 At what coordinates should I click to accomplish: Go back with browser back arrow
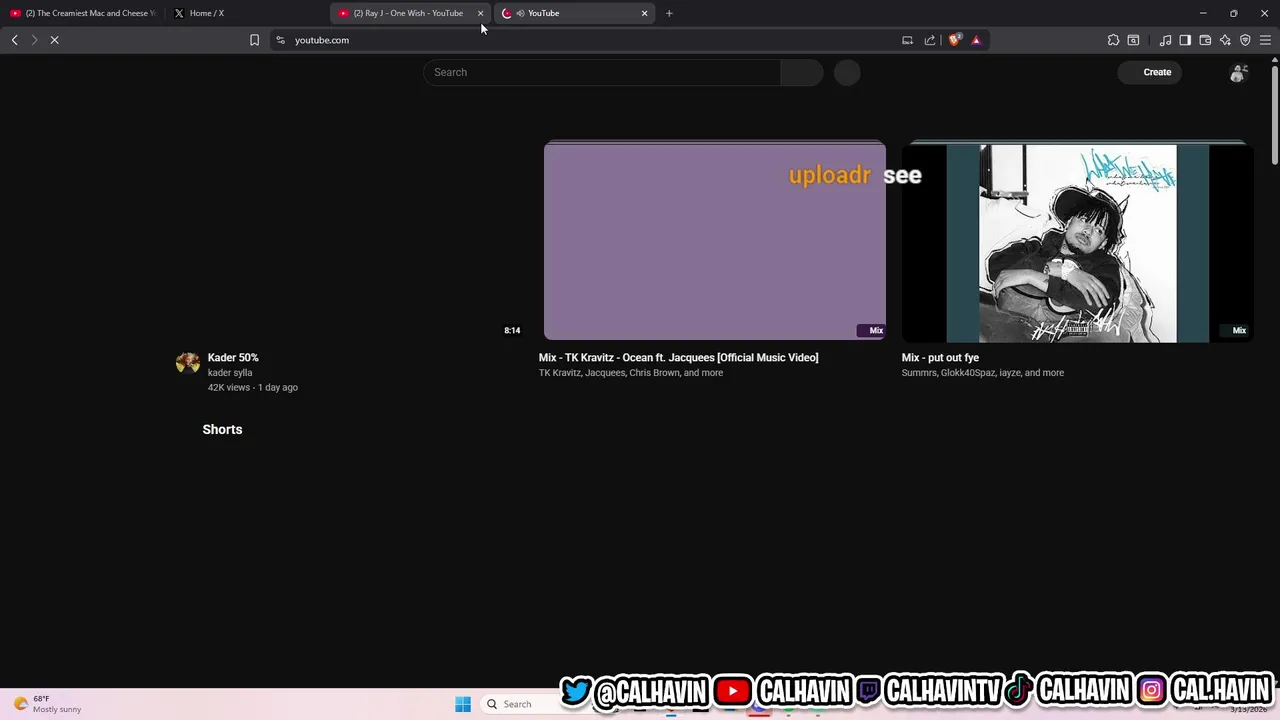pyautogui.click(x=14, y=40)
